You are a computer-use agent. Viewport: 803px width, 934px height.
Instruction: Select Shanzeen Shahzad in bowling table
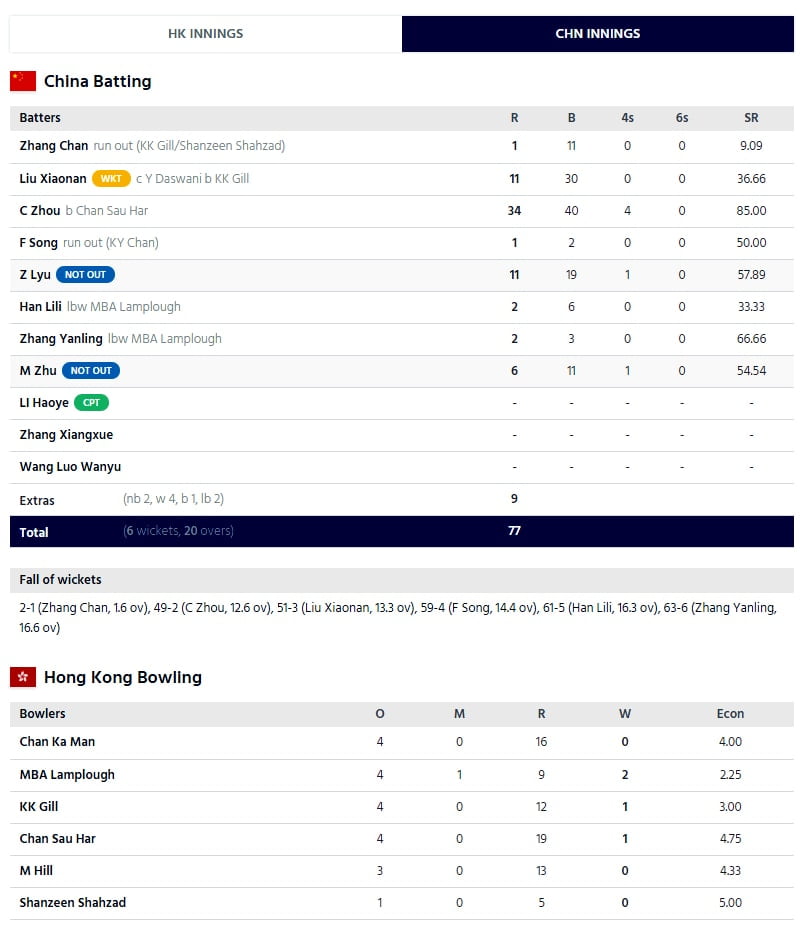tap(72, 903)
